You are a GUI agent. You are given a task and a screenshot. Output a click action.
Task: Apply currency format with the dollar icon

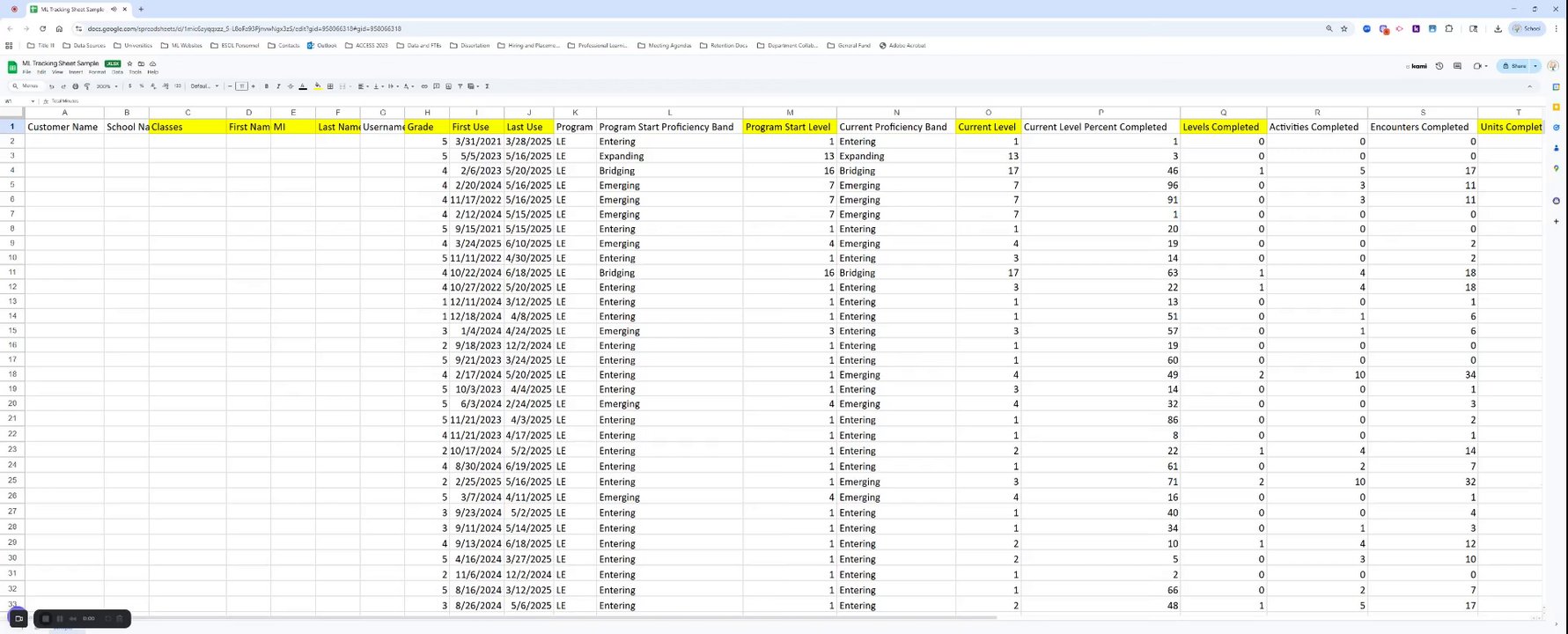click(129, 86)
